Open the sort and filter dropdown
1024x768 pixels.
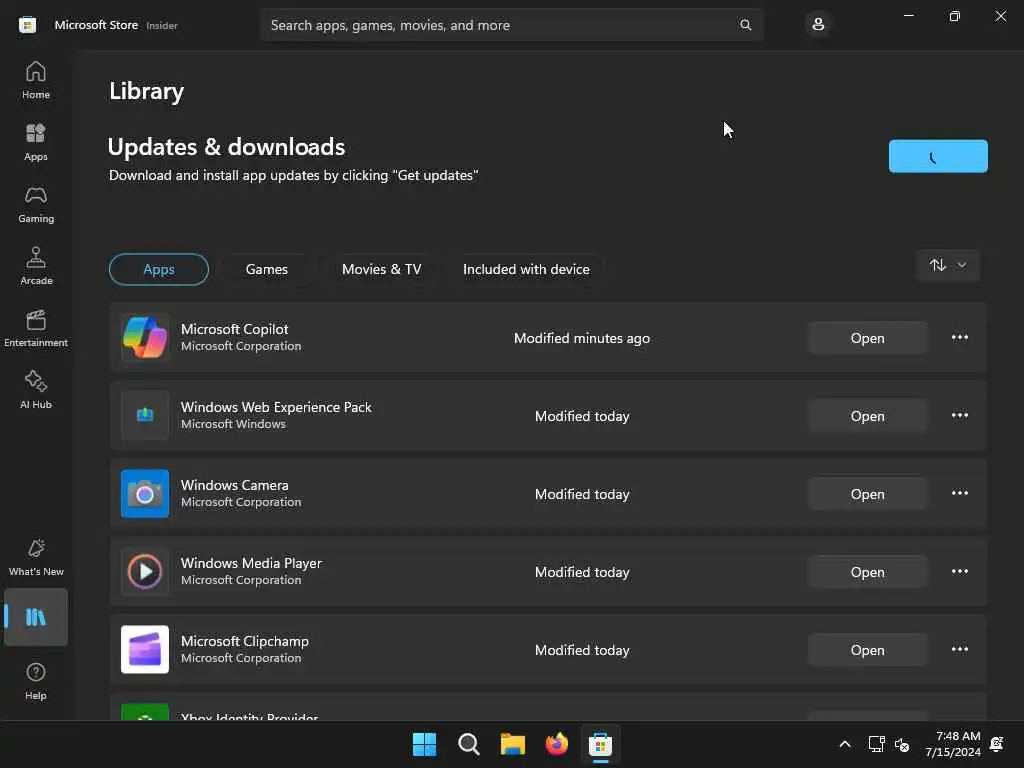pos(948,265)
